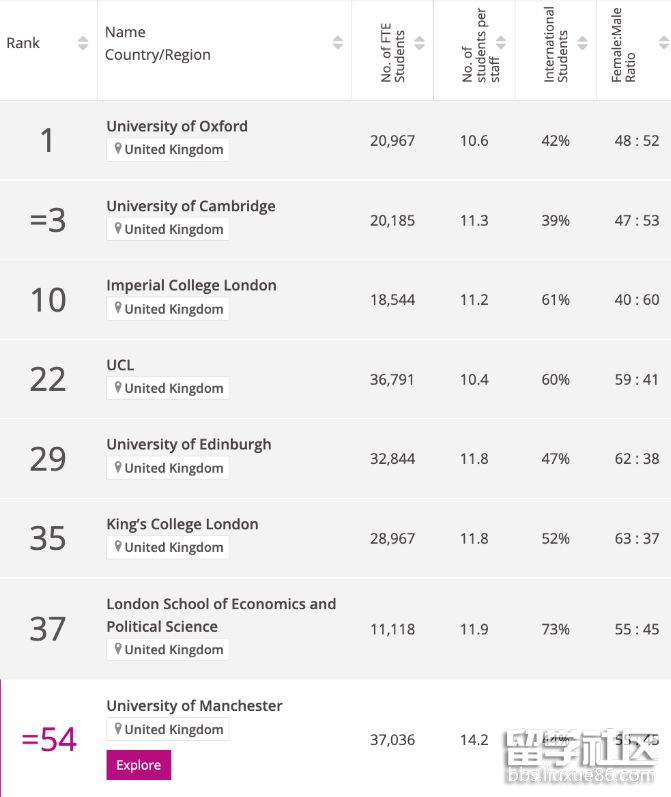Select University of Manchester name link
The height and width of the screenshot is (797, 671).
pos(194,705)
